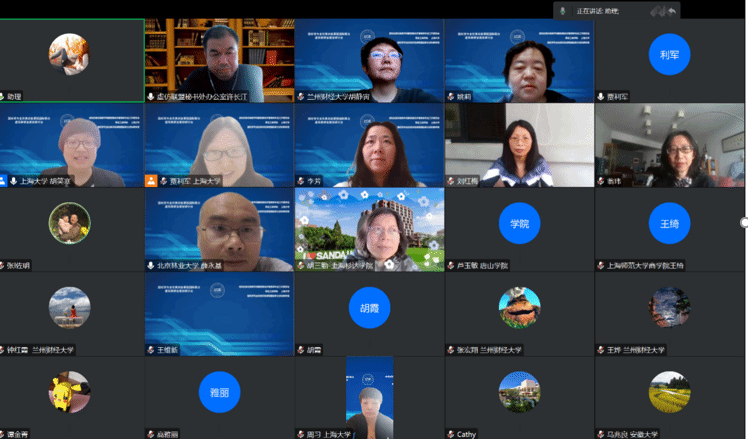Toggle the mic icon beside 贾利军 under 利军 avatar

601,97
